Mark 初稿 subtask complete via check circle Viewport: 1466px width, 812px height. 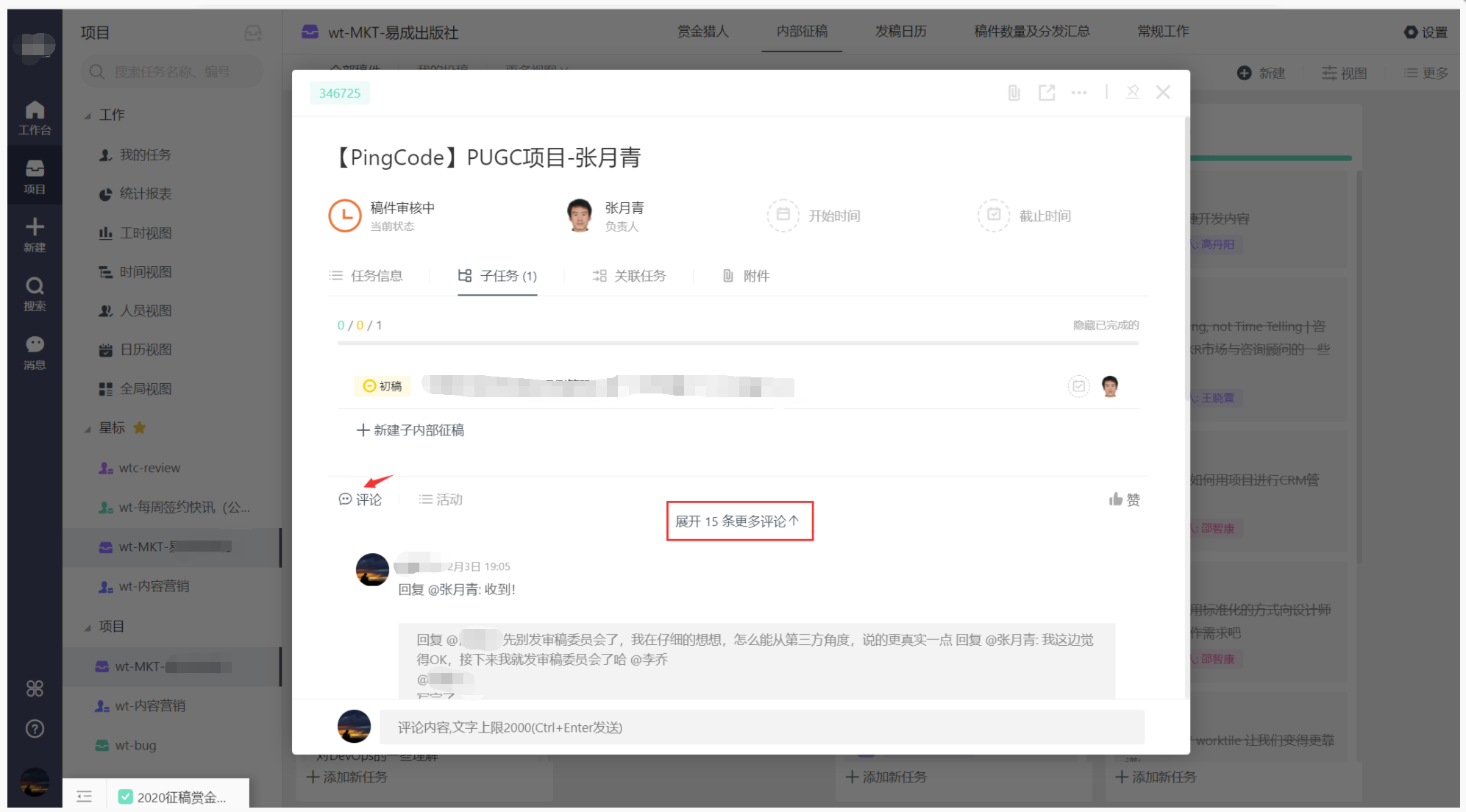(1078, 386)
